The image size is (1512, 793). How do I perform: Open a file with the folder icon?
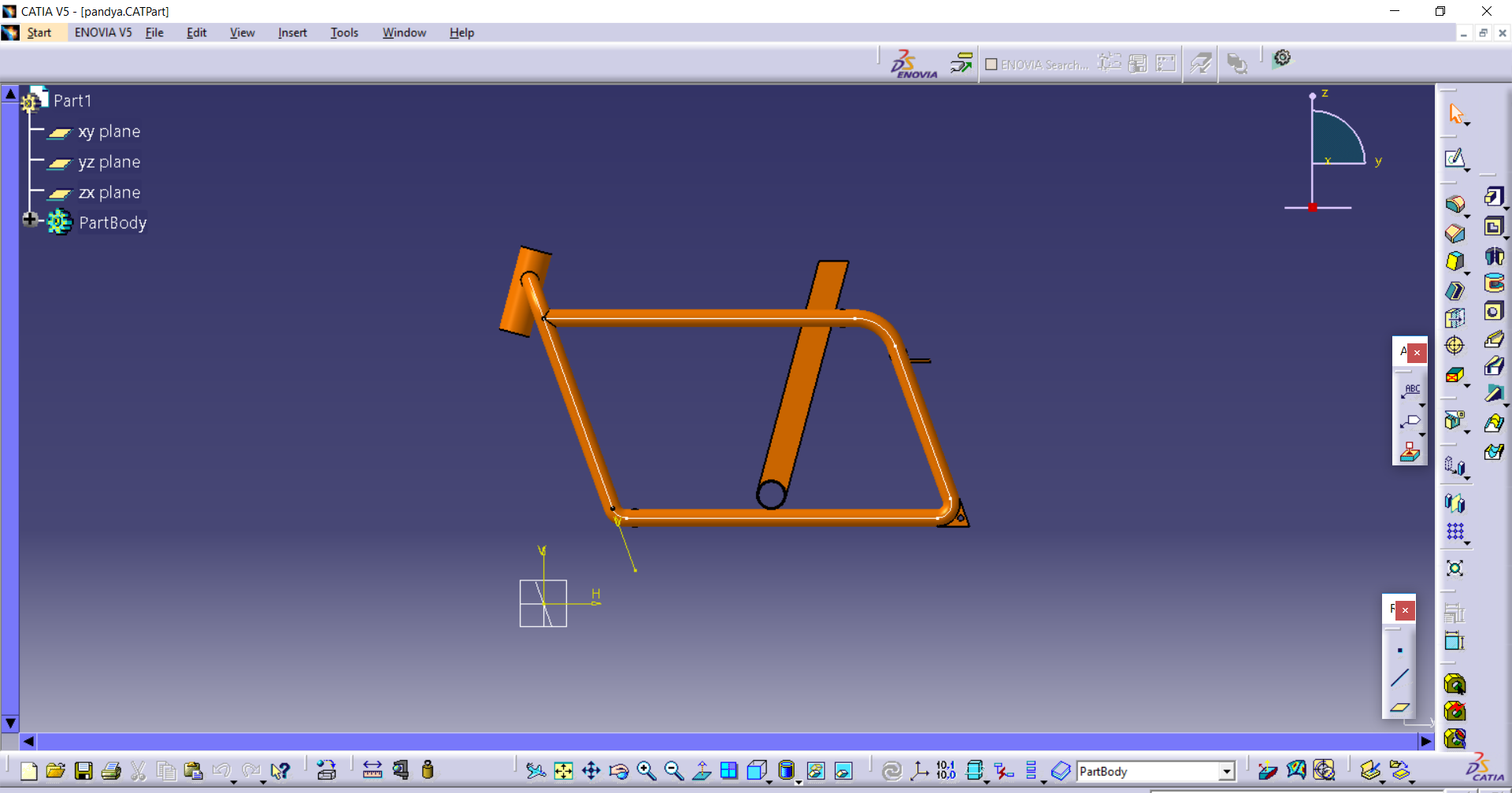[x=56, y=771]
